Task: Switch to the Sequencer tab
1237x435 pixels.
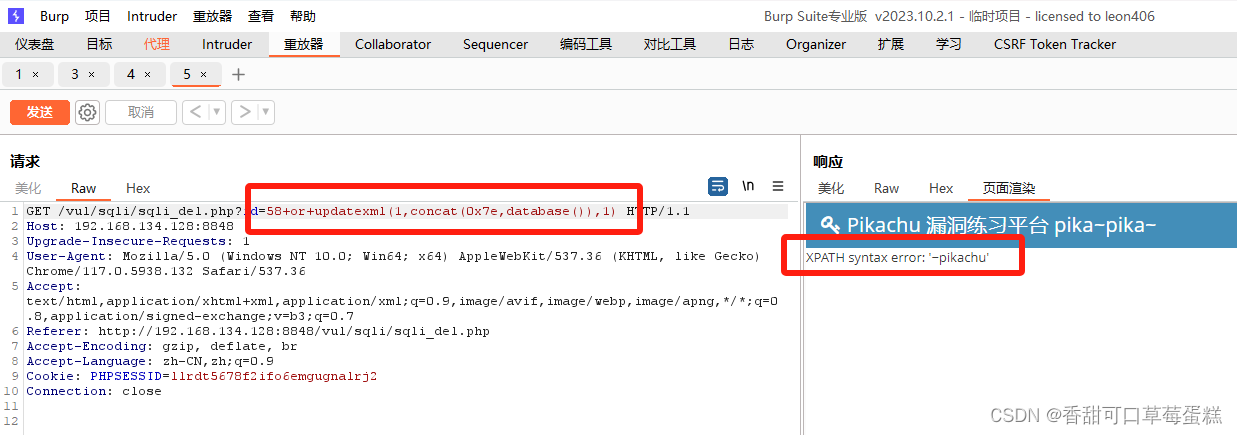Action: click(495, 44)
